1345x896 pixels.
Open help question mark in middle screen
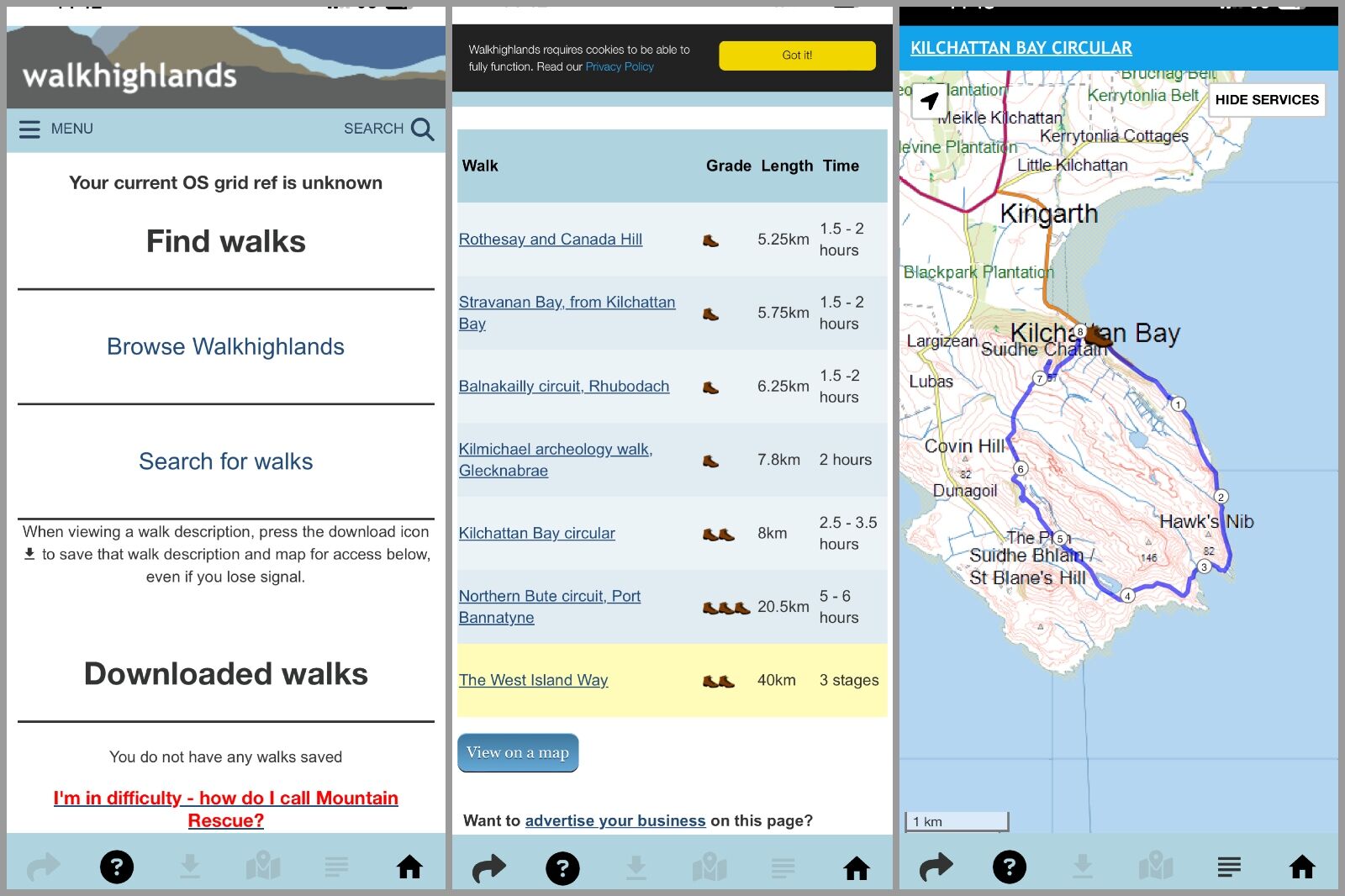pyautogui.click(x=562, y=868)
